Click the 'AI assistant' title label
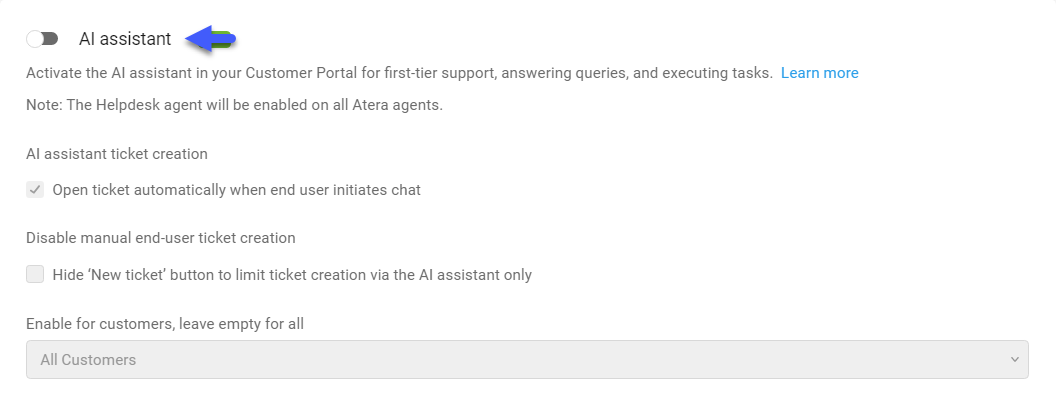 pos(125,39)
